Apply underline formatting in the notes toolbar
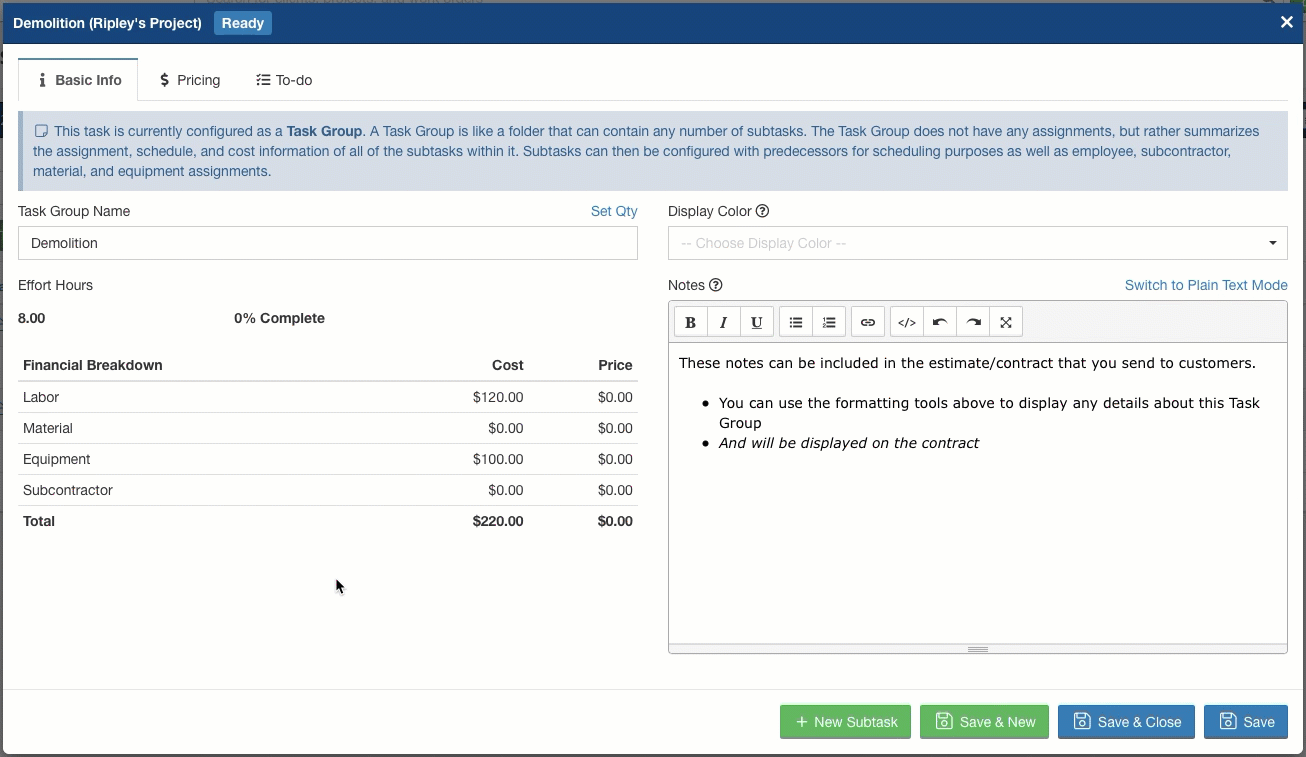Image resolution: width=1306 pixels, height=757 pixels. pos(757,321)
